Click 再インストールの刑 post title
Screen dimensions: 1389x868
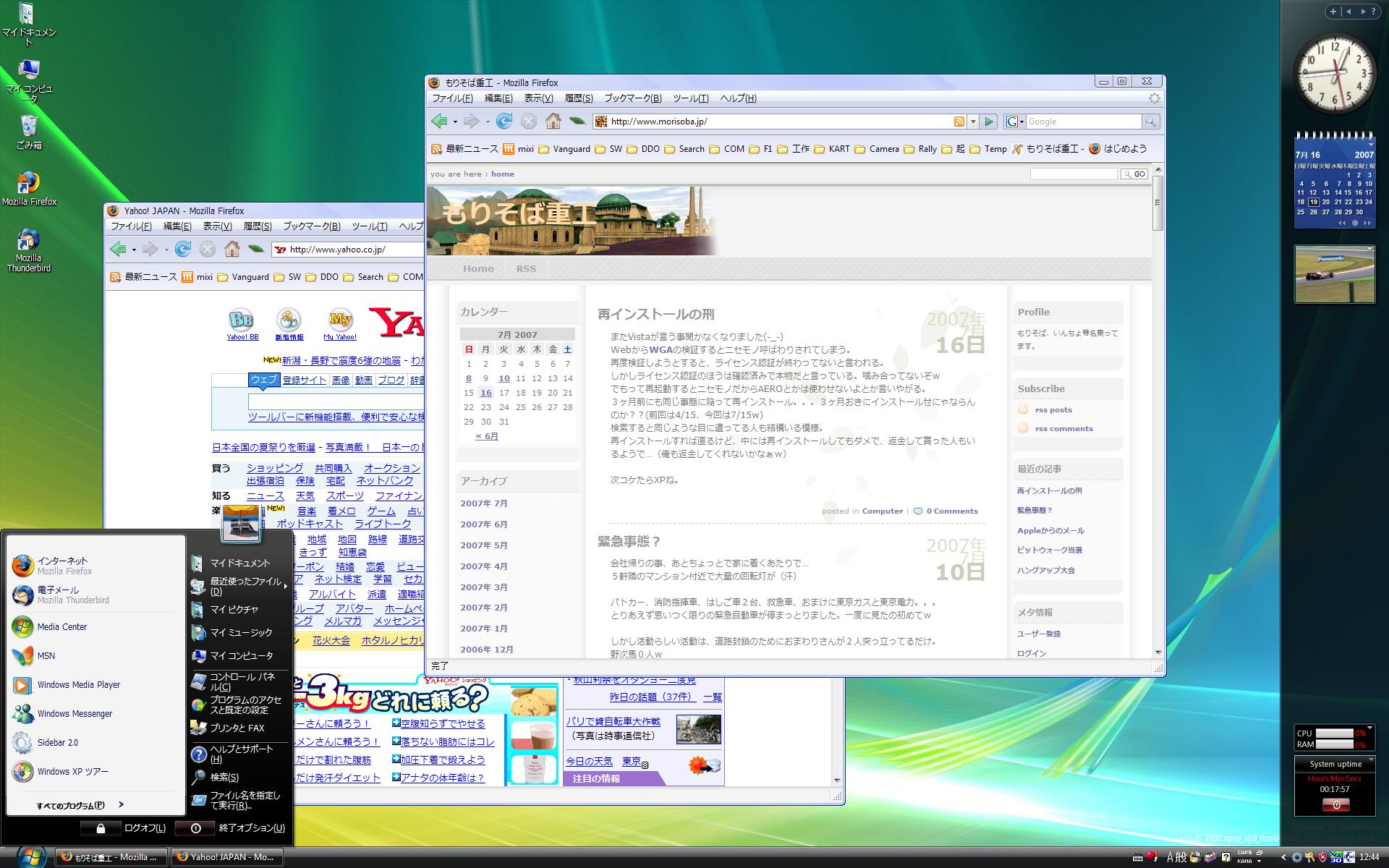[x=655, y=314]
